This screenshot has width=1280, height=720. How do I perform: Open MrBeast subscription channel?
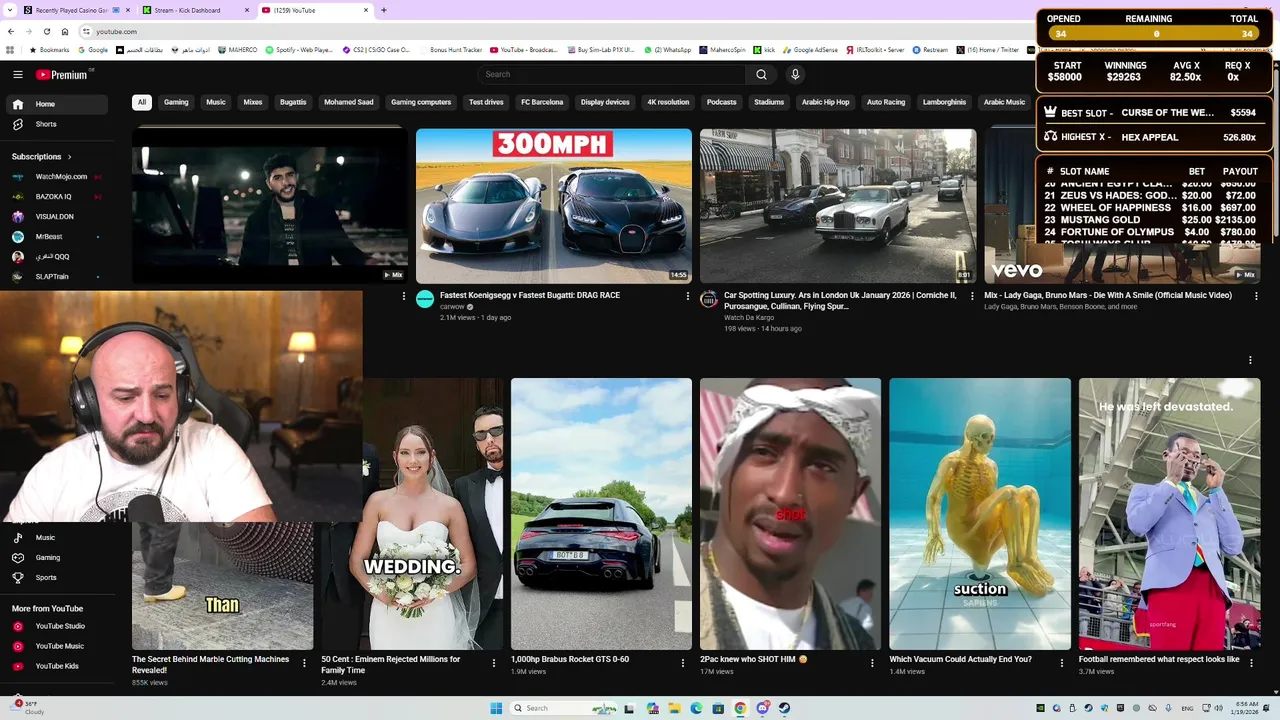click(56, 237)
